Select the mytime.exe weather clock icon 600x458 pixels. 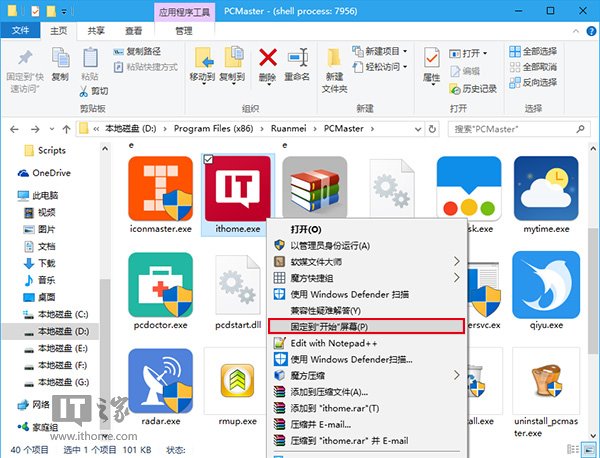pos(546,188)
